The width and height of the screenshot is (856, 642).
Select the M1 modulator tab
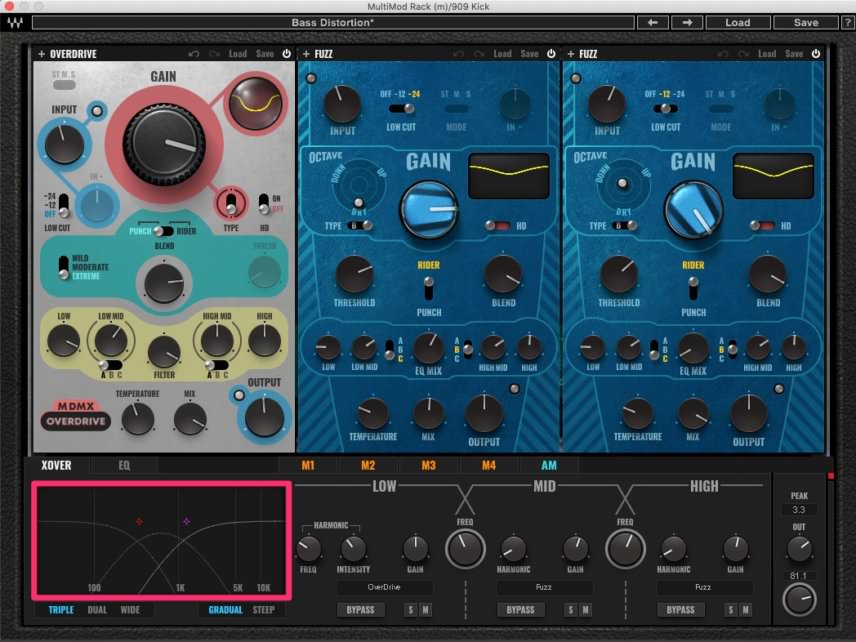pos(308,465)
